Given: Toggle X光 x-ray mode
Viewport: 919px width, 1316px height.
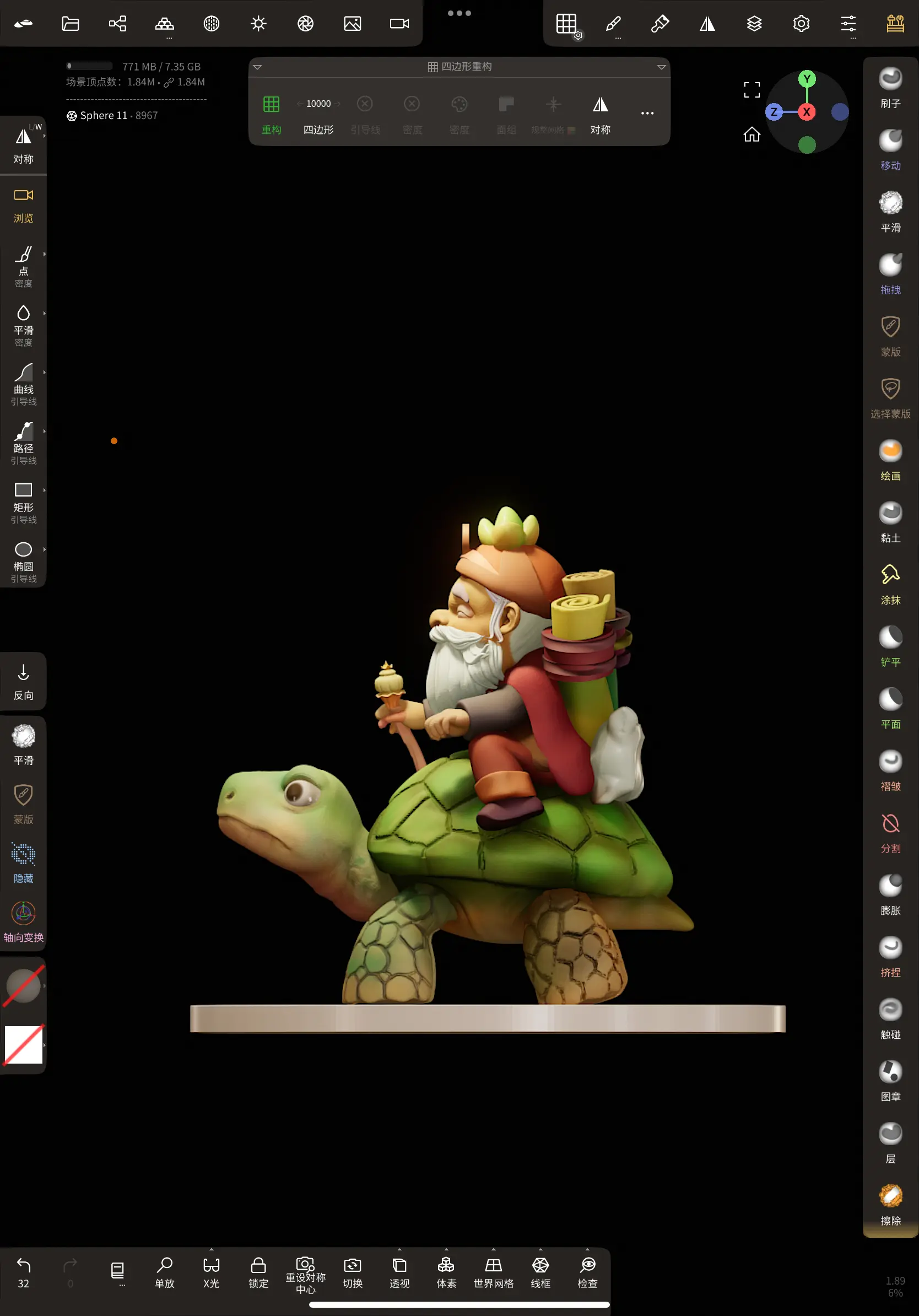Looking at the screenshot, I should [x=212, y=1274].
